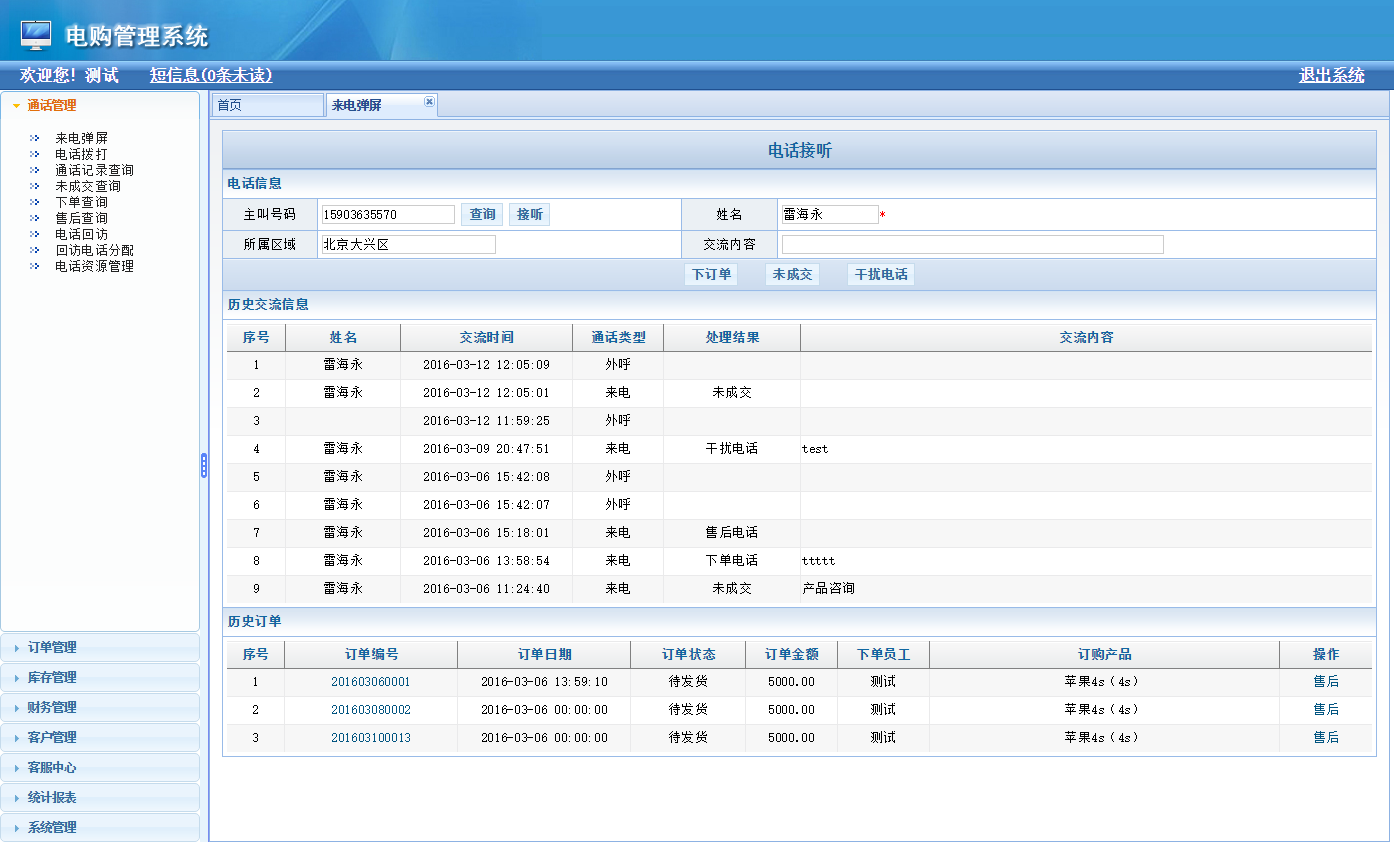
Task: Click arrow icon beside 电话拨打
Action: click(x=35, y=154)
